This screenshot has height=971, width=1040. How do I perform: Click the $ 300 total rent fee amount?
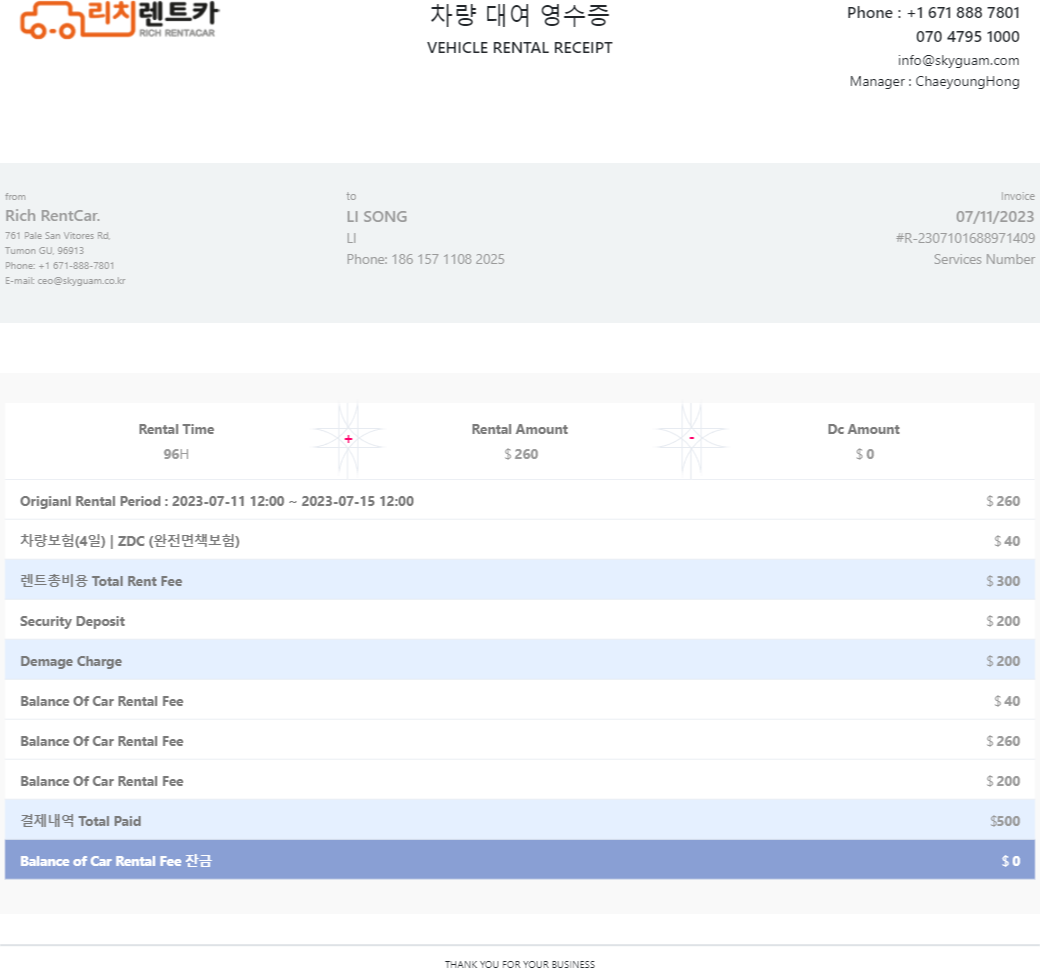pos(1003,581)
